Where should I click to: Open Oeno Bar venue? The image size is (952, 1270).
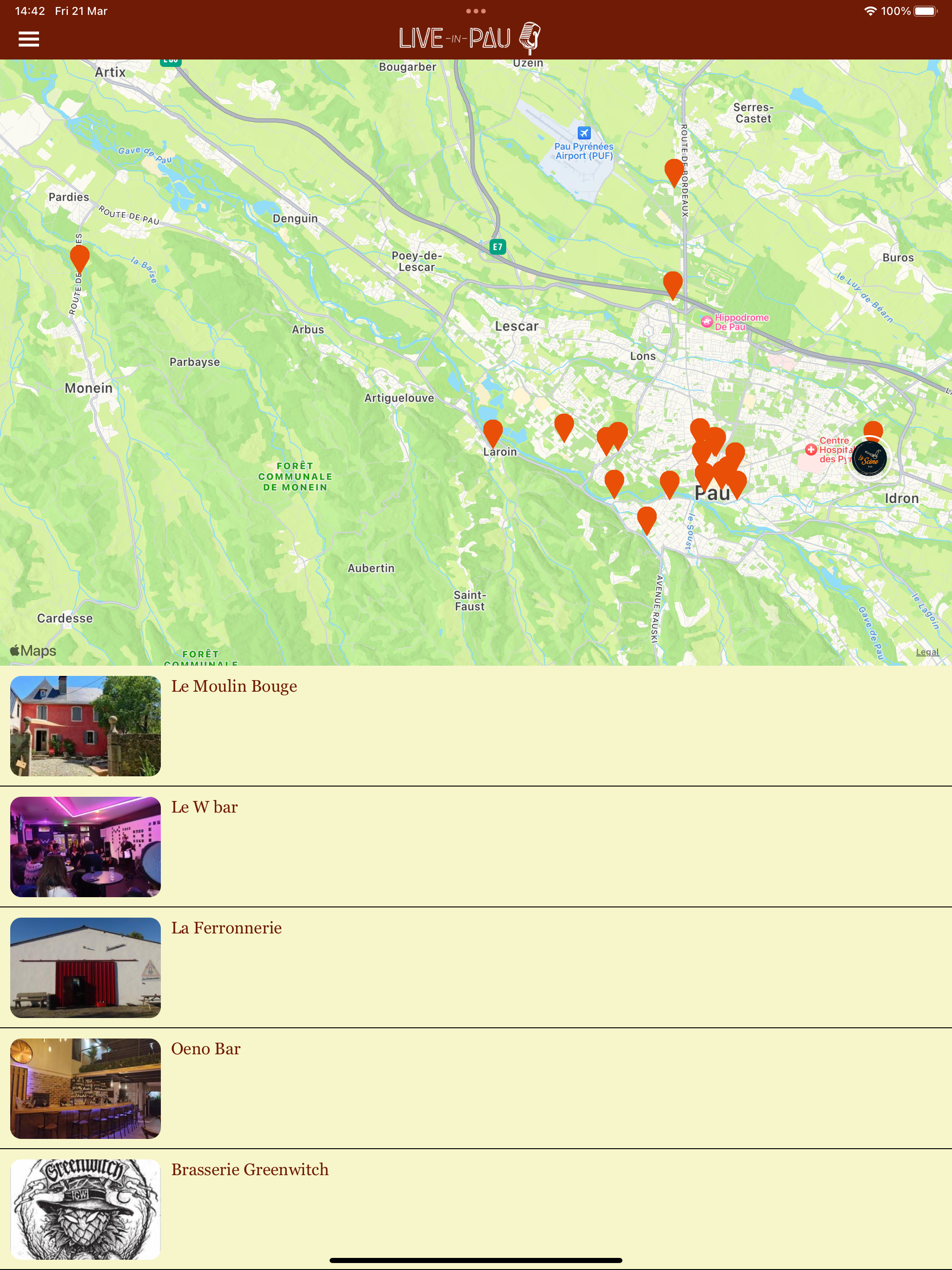pyautogui.click(x=476, y=1089)
